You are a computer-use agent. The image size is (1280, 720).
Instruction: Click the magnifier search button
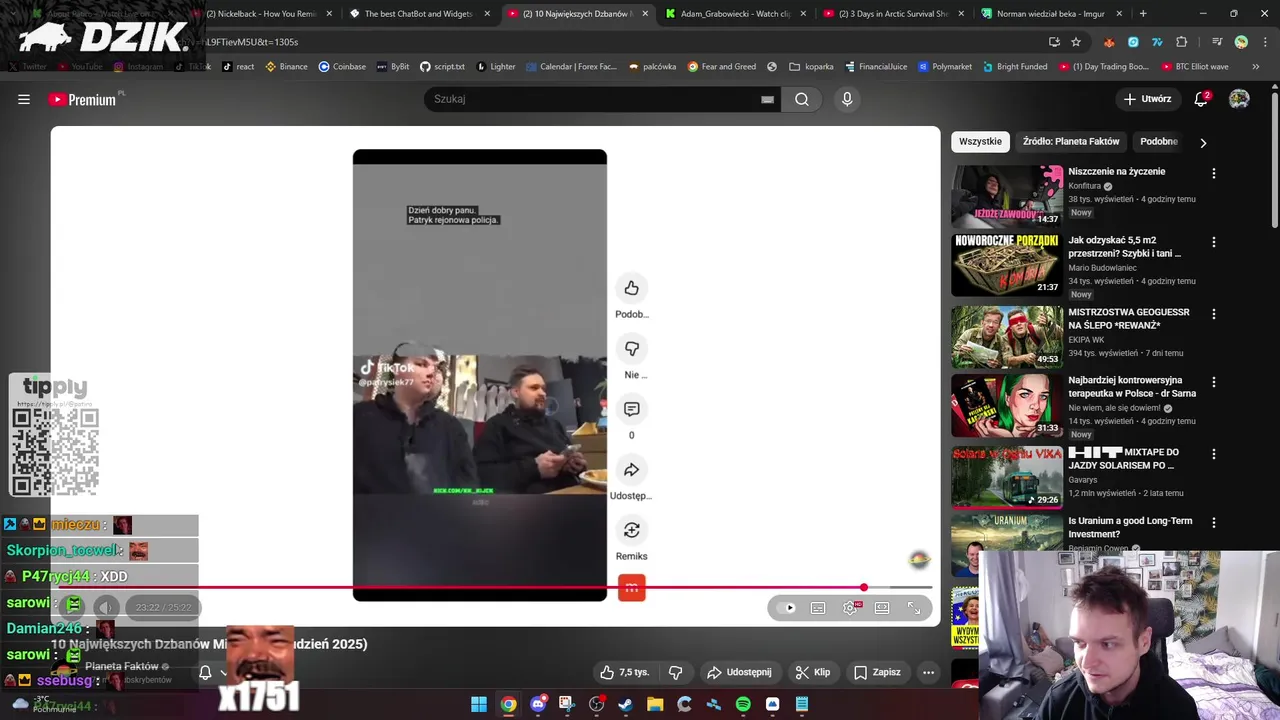pyautogui.click(x=802, y=99)
